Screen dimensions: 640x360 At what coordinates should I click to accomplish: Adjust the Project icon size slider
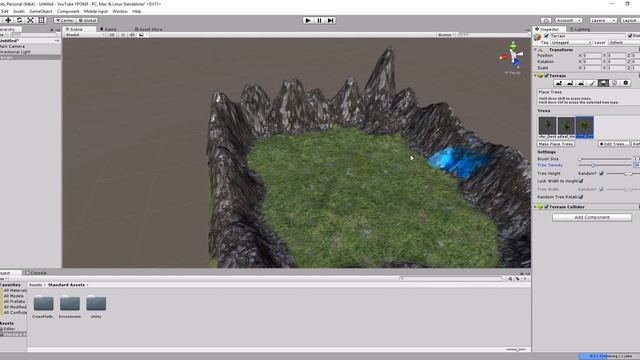[516, 349]
